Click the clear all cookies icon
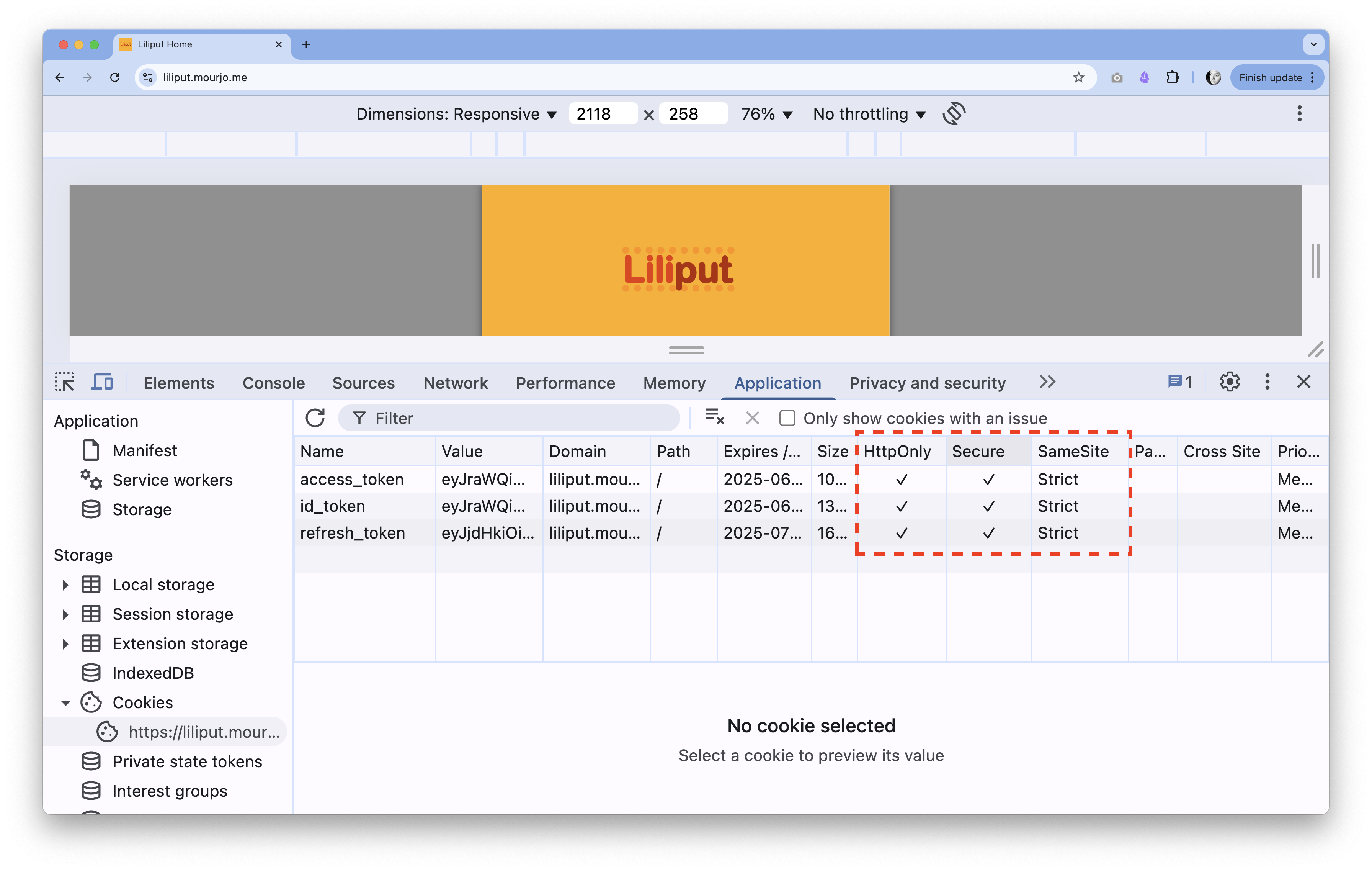This screenshot has width=1372, height=871. click(x=714, y=417)
